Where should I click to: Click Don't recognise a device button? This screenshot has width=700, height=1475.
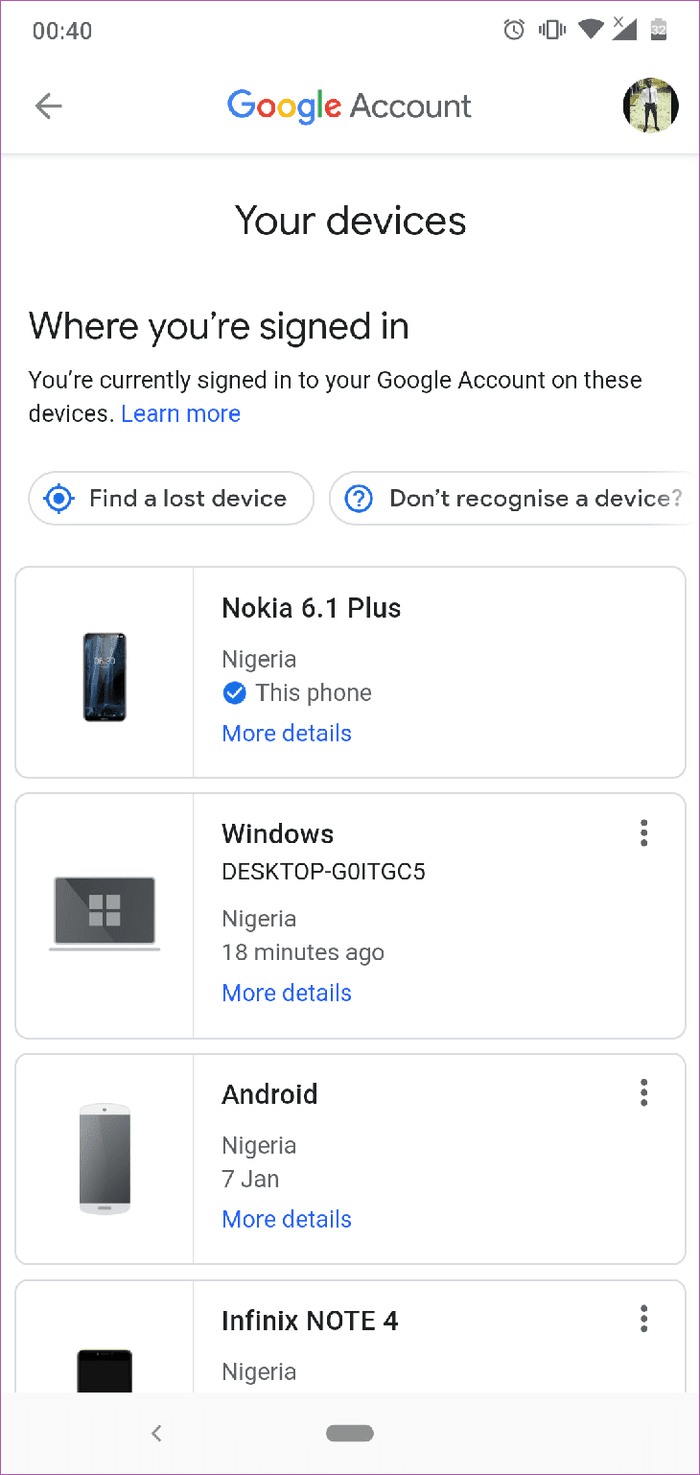click(514, 498)
